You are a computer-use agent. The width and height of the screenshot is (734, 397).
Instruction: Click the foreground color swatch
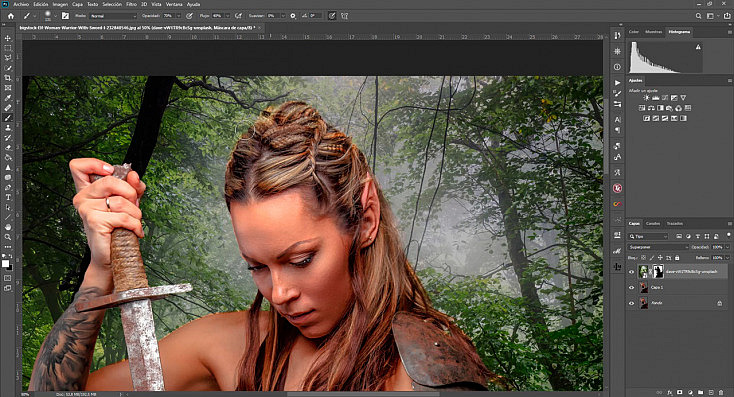pos(5,264)
